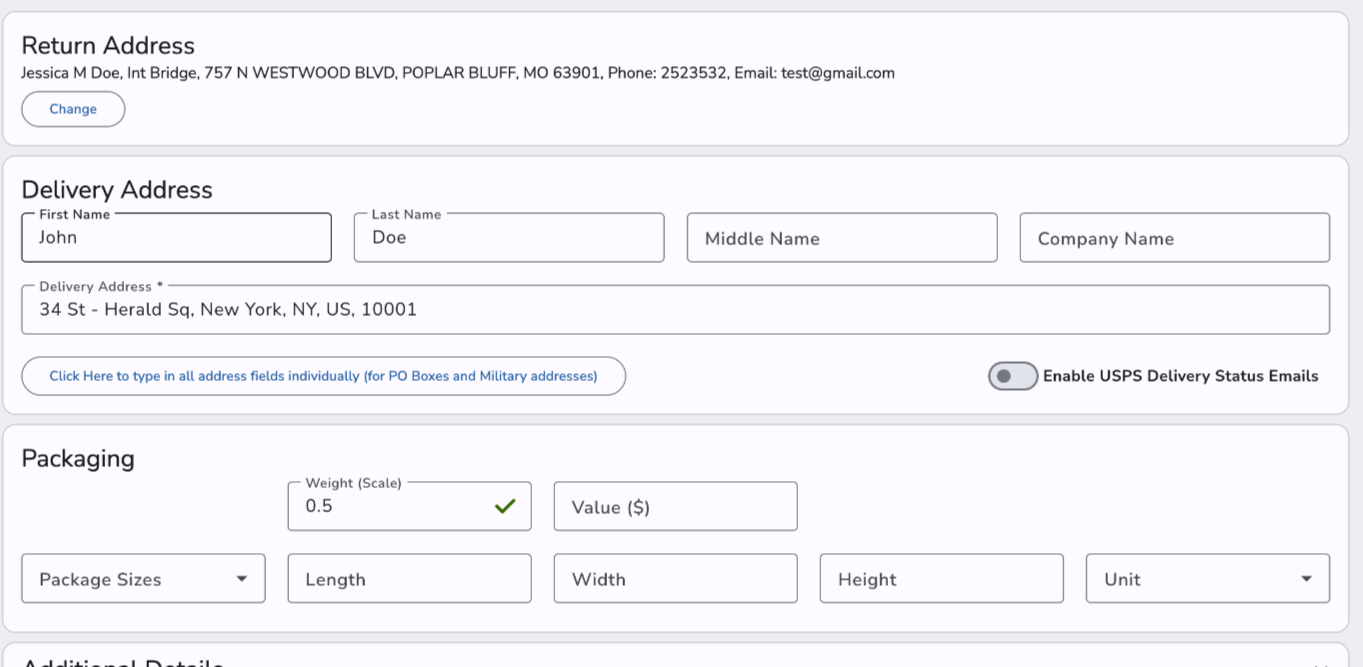Image resolution: width=1363 pixels, height=667 pixels.
Task: Click into the Middle Name field
Action: (841, 238)
